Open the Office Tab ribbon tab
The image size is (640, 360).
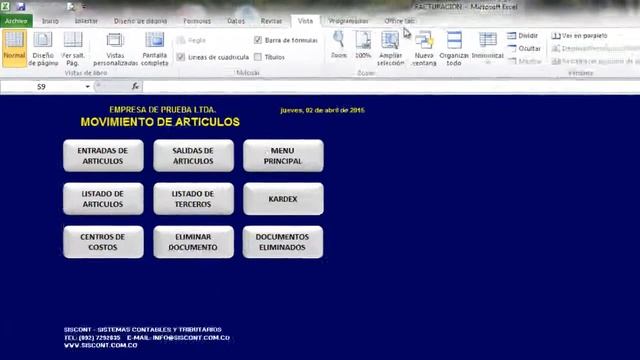[399, 21]
